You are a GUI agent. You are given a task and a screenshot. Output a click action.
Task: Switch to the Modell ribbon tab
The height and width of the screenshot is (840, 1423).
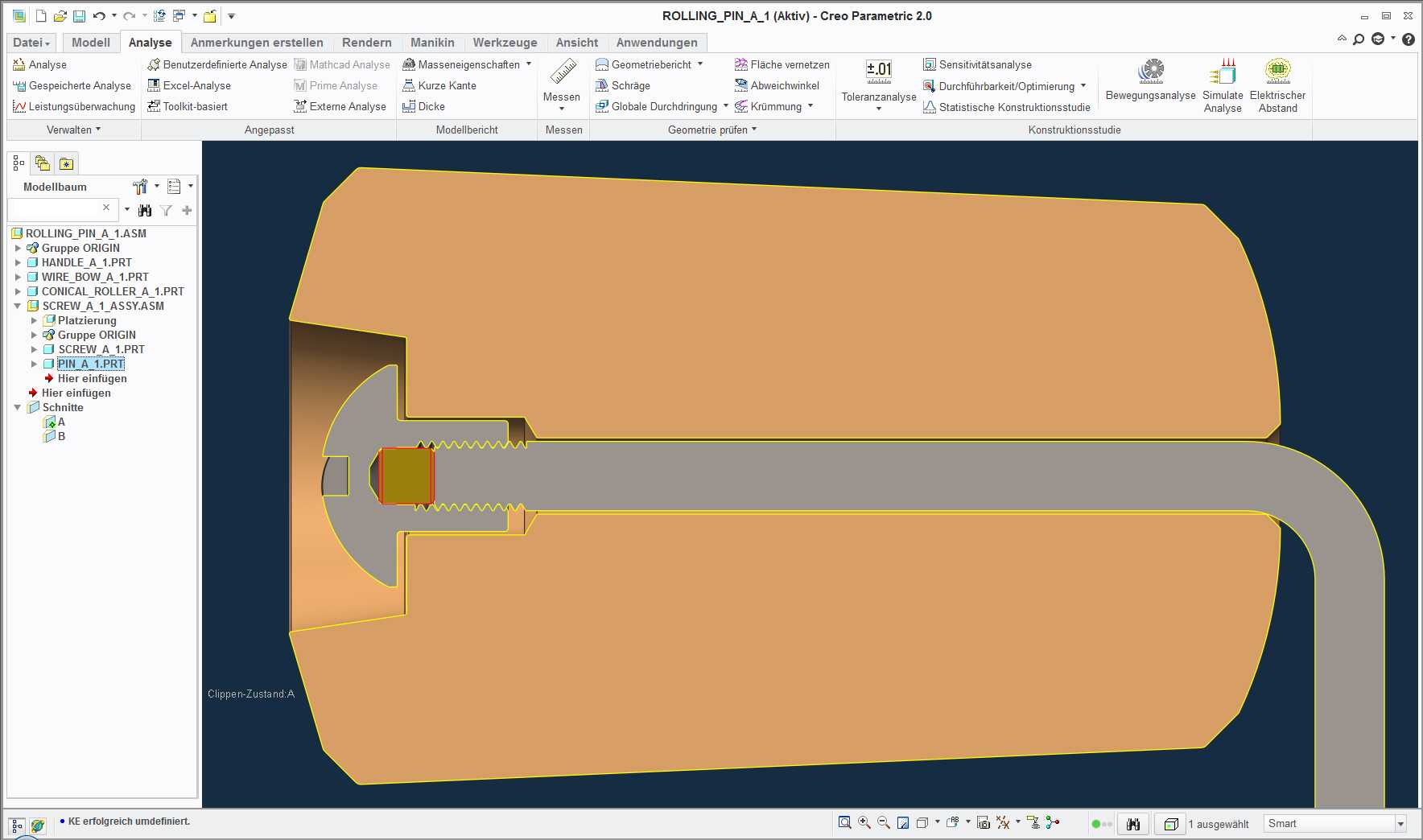(x=91, y=42)
